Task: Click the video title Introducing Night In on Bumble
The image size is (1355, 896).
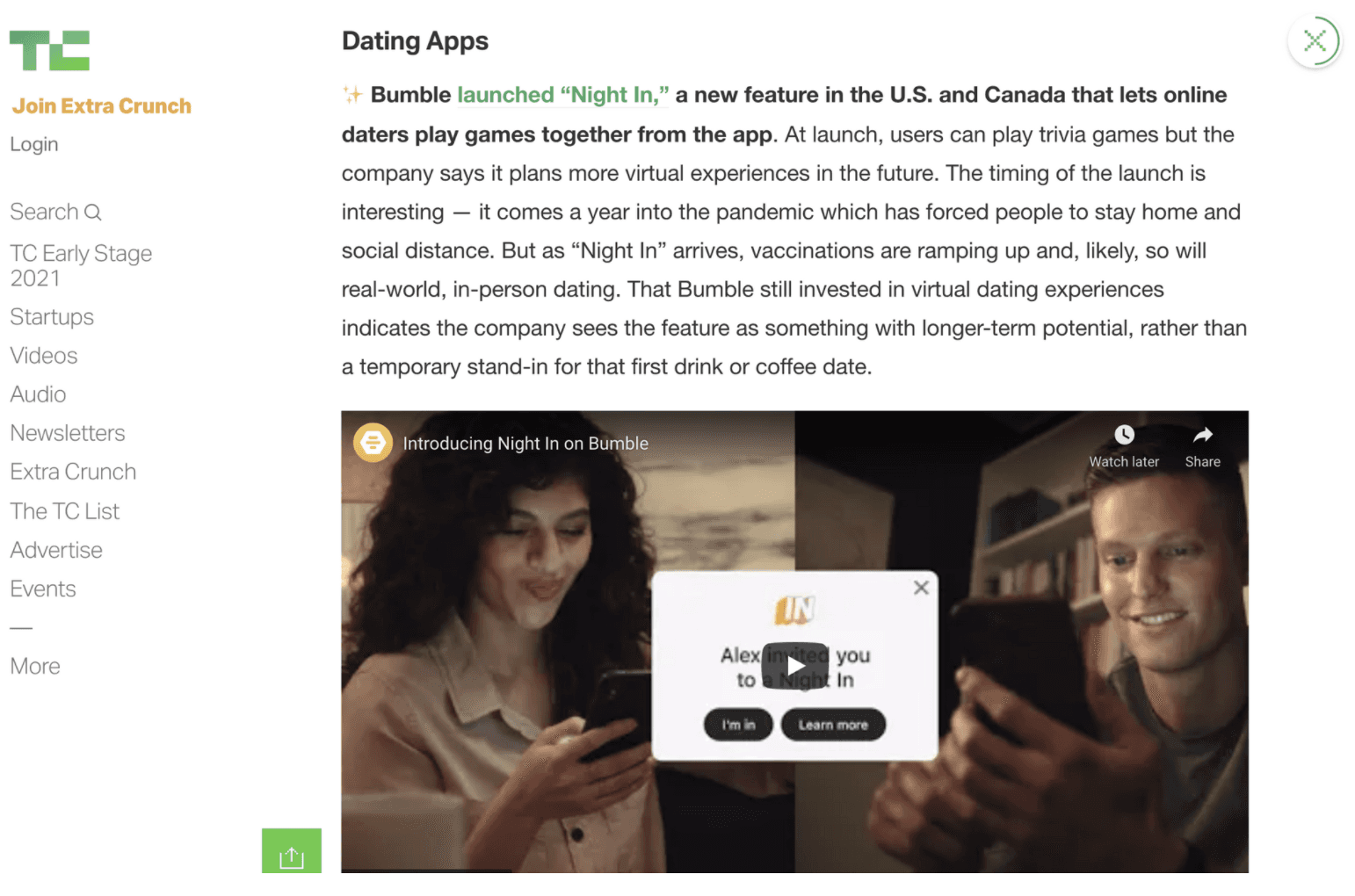Action: (525, 444)
